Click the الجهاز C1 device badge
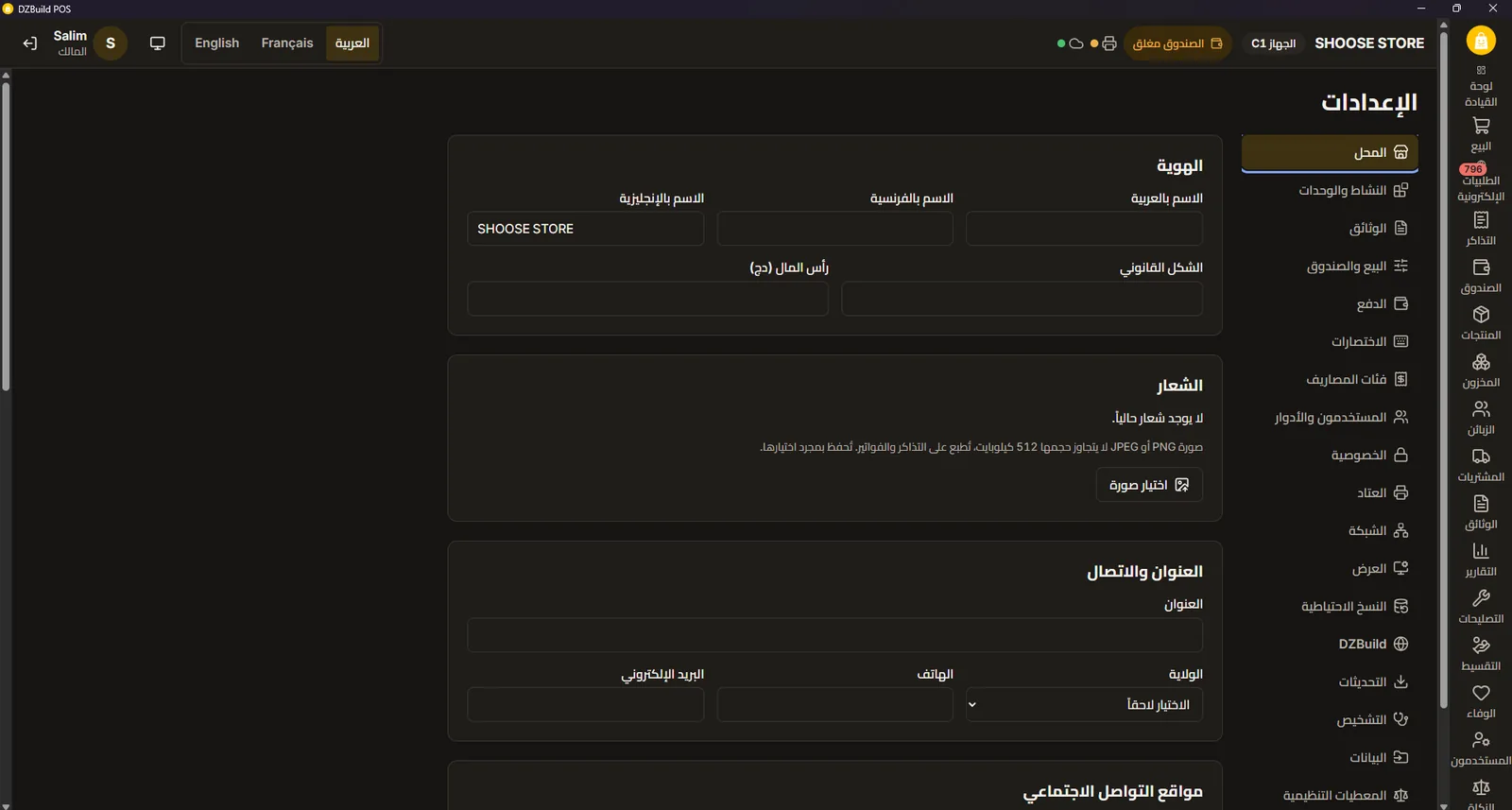 (1273, 43)
